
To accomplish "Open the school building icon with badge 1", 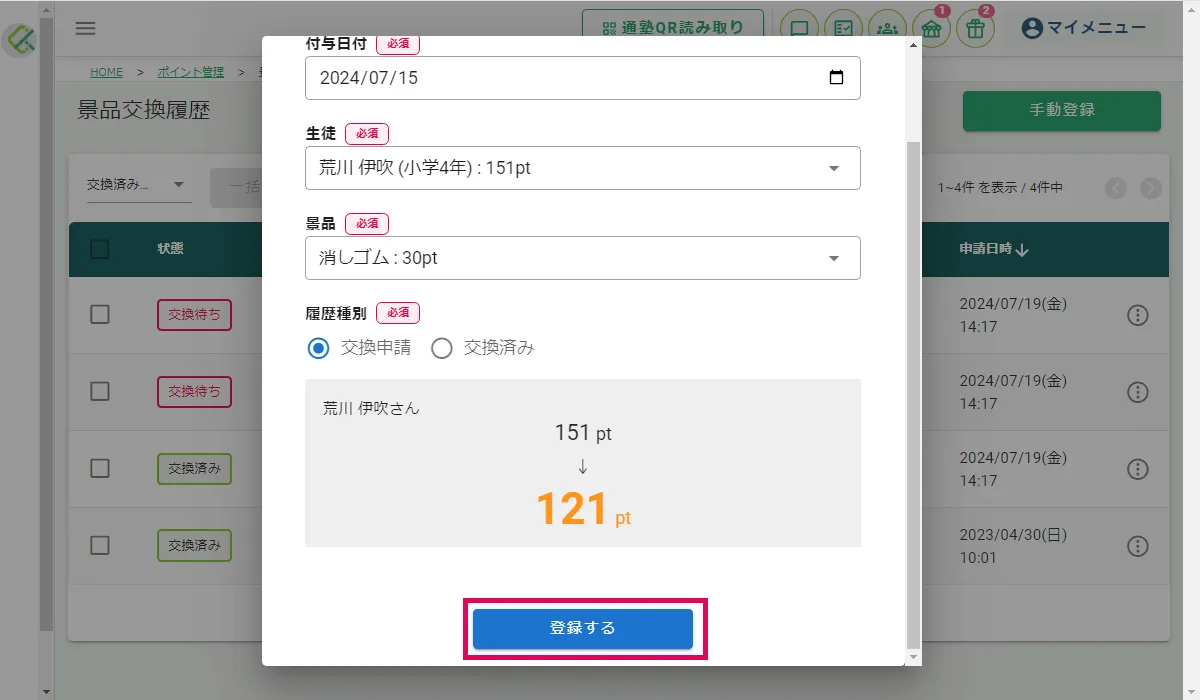I will (931, 29).
